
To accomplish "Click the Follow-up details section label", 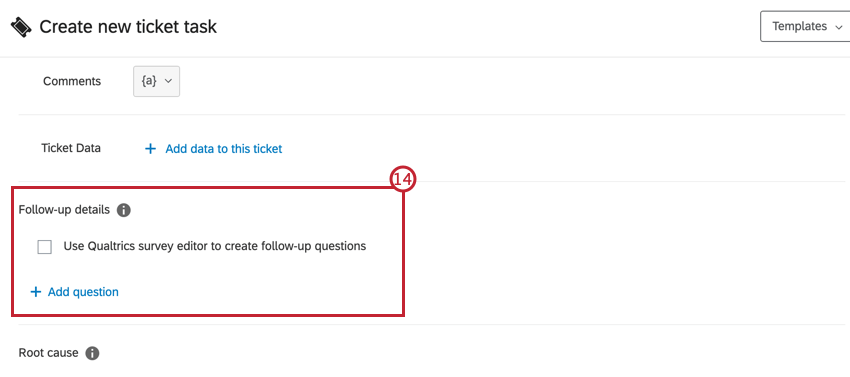I will tap(65, 209).
